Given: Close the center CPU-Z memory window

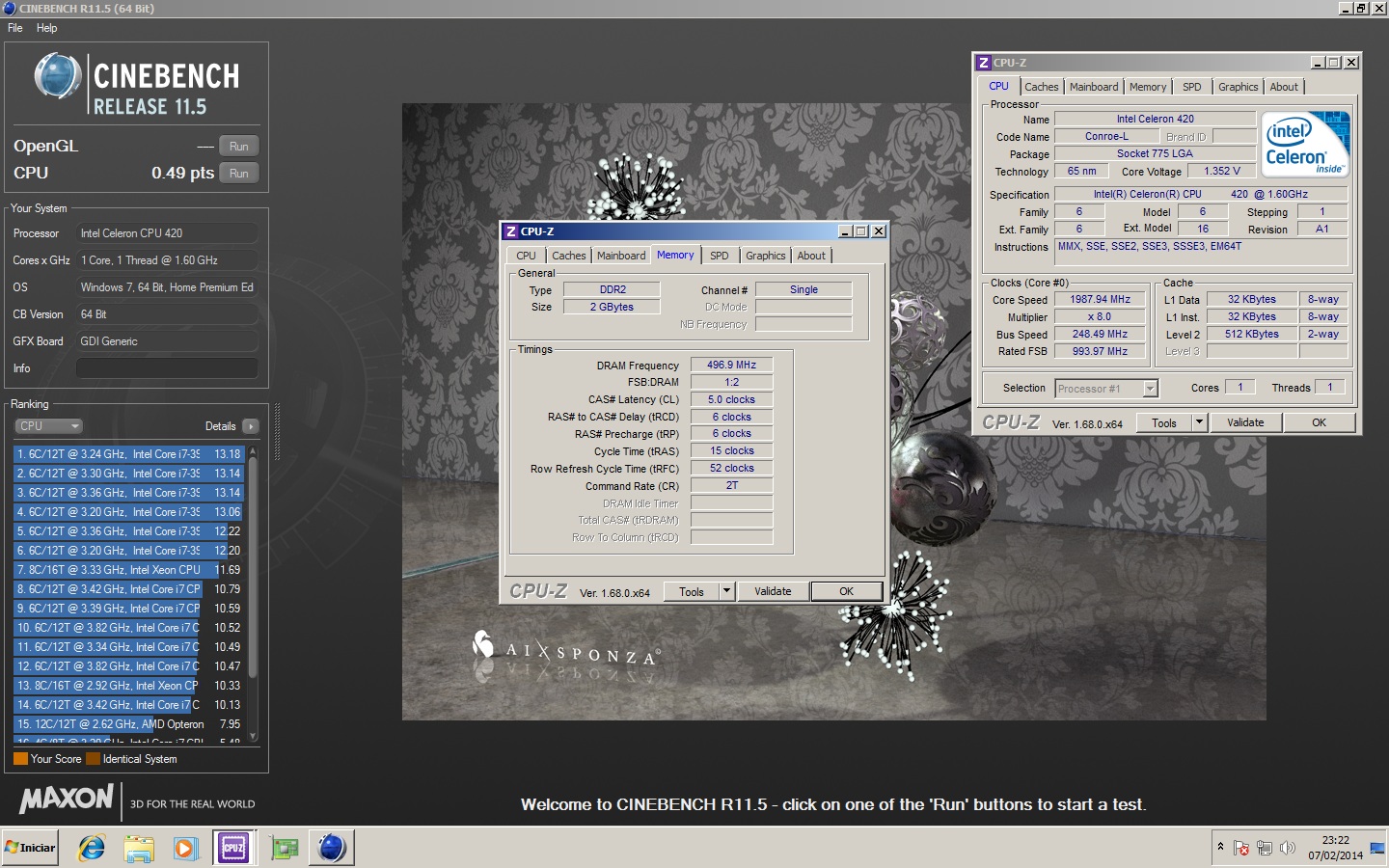Looking at the screenshot, I should (879, 231).
